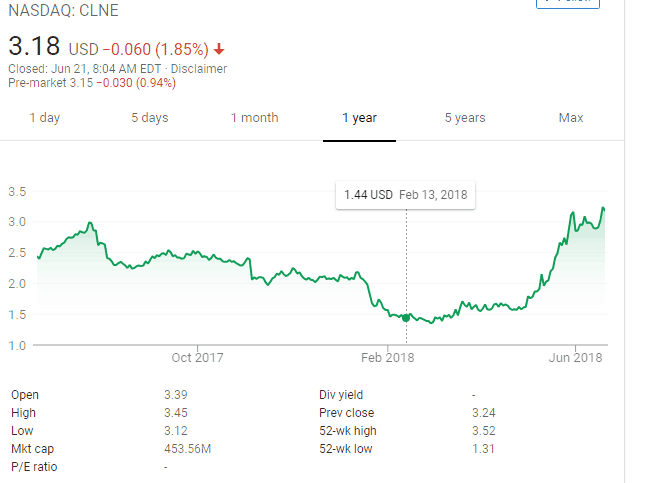This screenshot has width=661, height=483.
Task: Click the partially visible Follow button
Action: [569, 3]
